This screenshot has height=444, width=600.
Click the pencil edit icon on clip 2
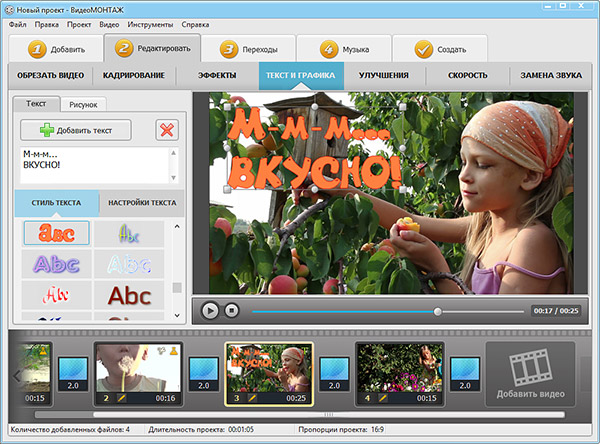coord(121,398)
